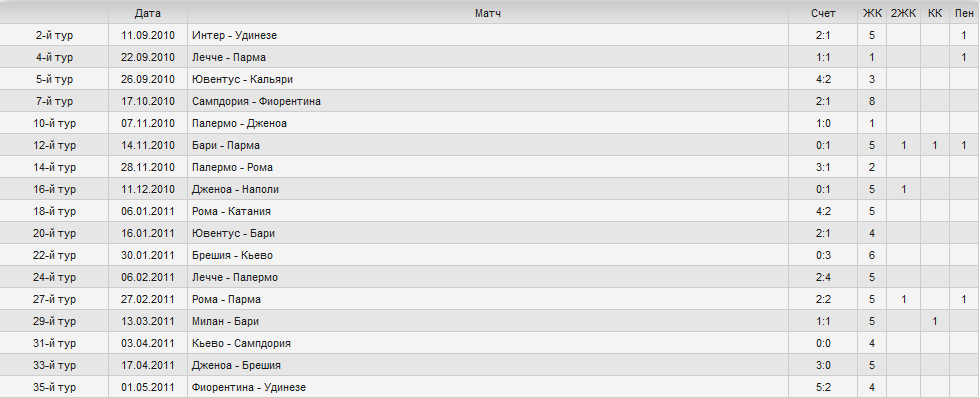Click the 5:2 score for Фиорентина - Удинезе
This screenshot has width=980, height=398.
(x=823, y=387)
